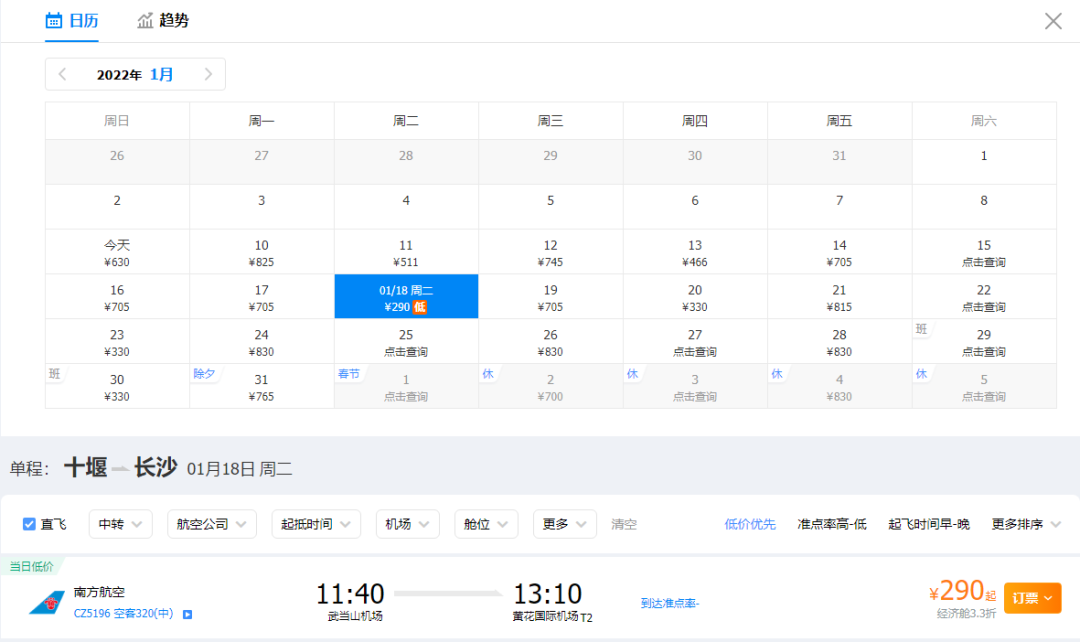Expand the 舱位 cabin class dropdown
This screenshot has width=1080, height=642.
[x=486, y=524]
